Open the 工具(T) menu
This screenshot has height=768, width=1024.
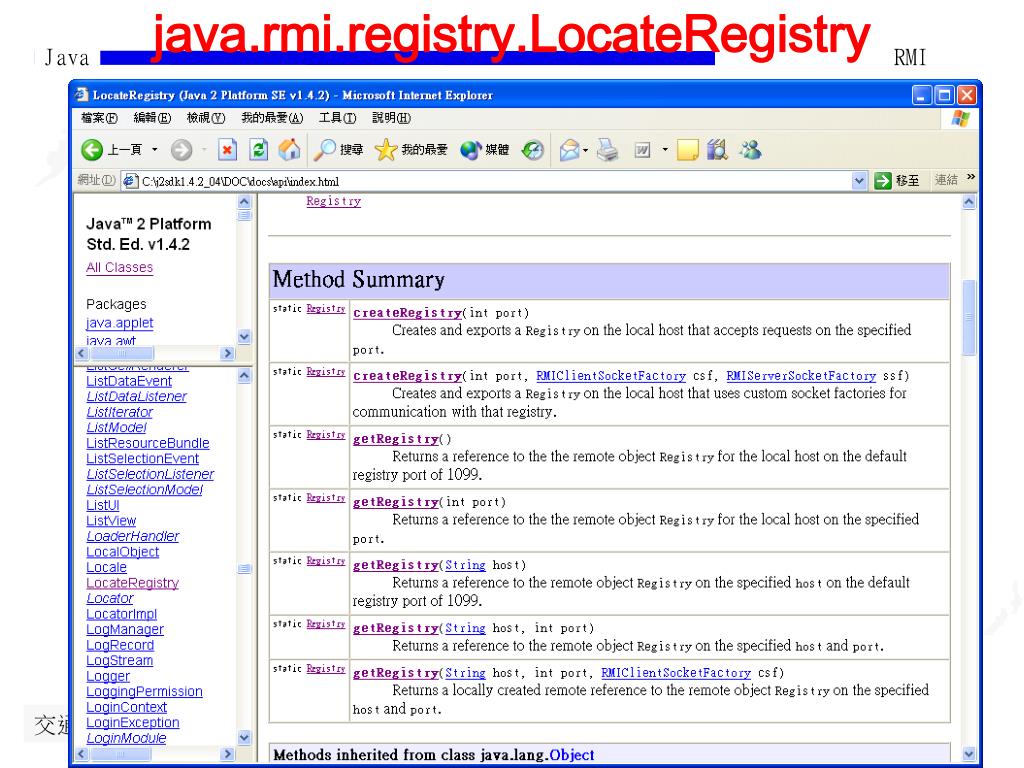(338, 118)
